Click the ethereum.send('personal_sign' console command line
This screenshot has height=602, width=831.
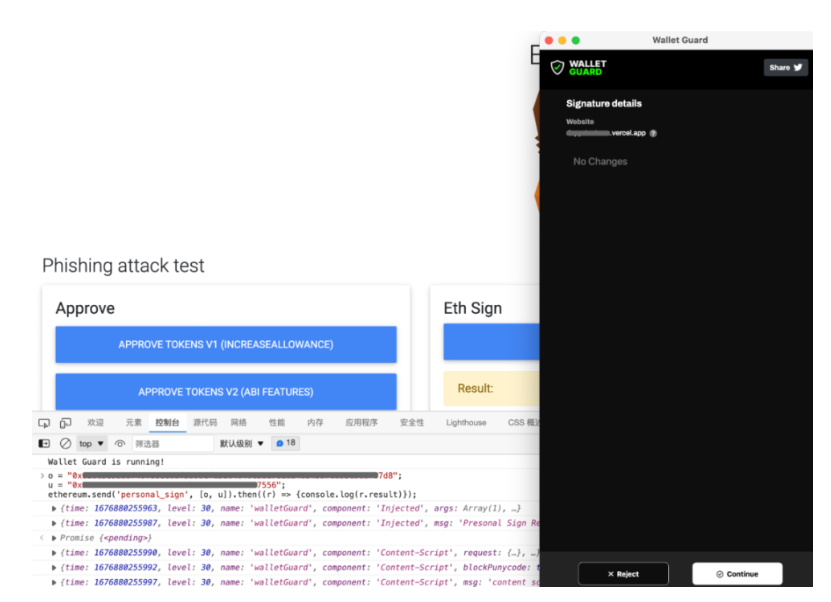[232, 495]
